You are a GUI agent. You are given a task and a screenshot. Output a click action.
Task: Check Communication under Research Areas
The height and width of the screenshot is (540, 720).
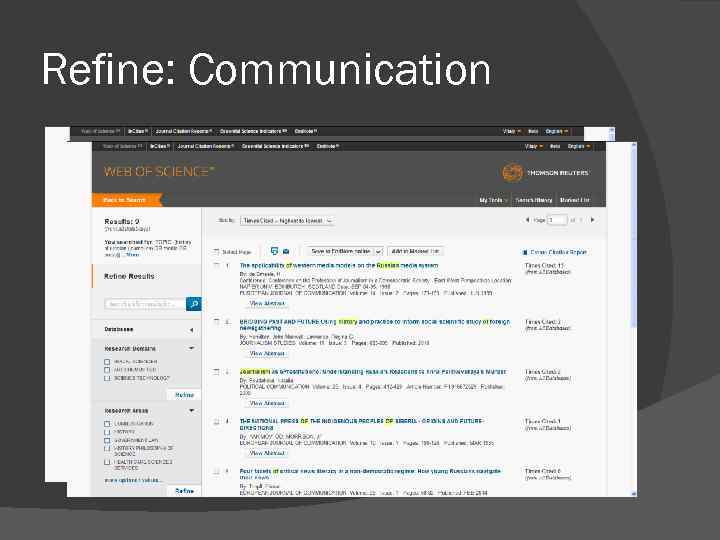tap(107, 424)
